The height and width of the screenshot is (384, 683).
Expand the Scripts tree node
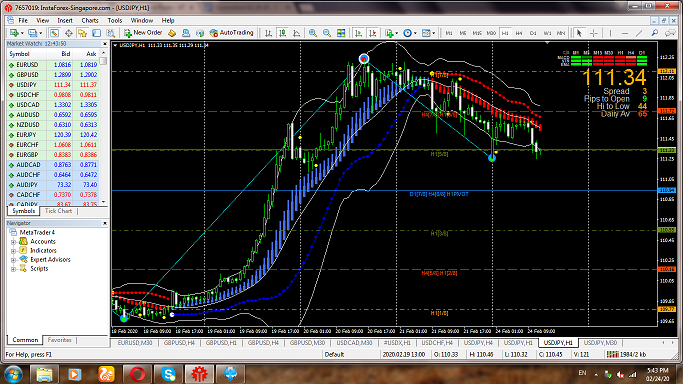tap(13, 269)
